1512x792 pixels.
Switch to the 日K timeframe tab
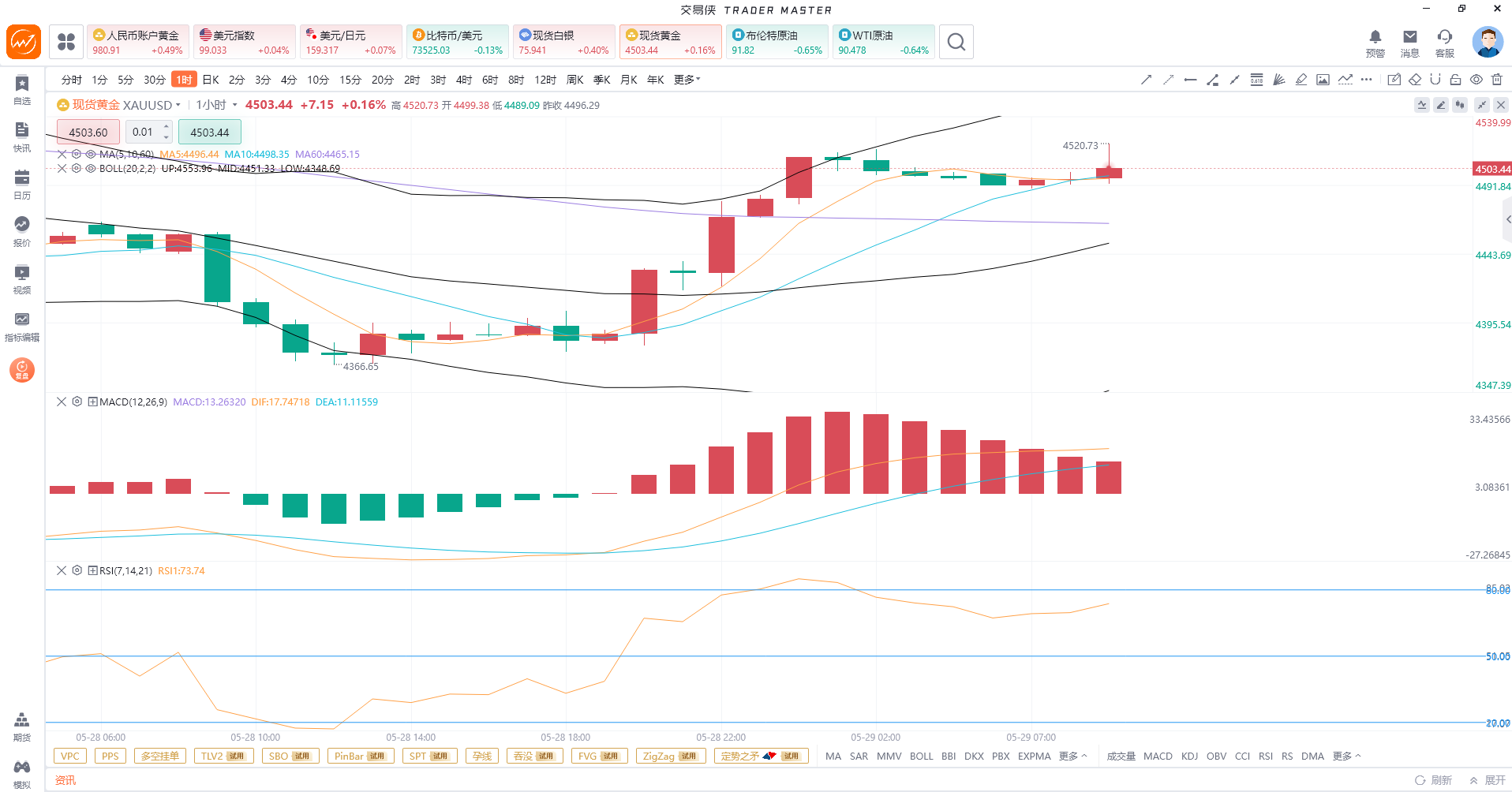click(x=211, y=80)
